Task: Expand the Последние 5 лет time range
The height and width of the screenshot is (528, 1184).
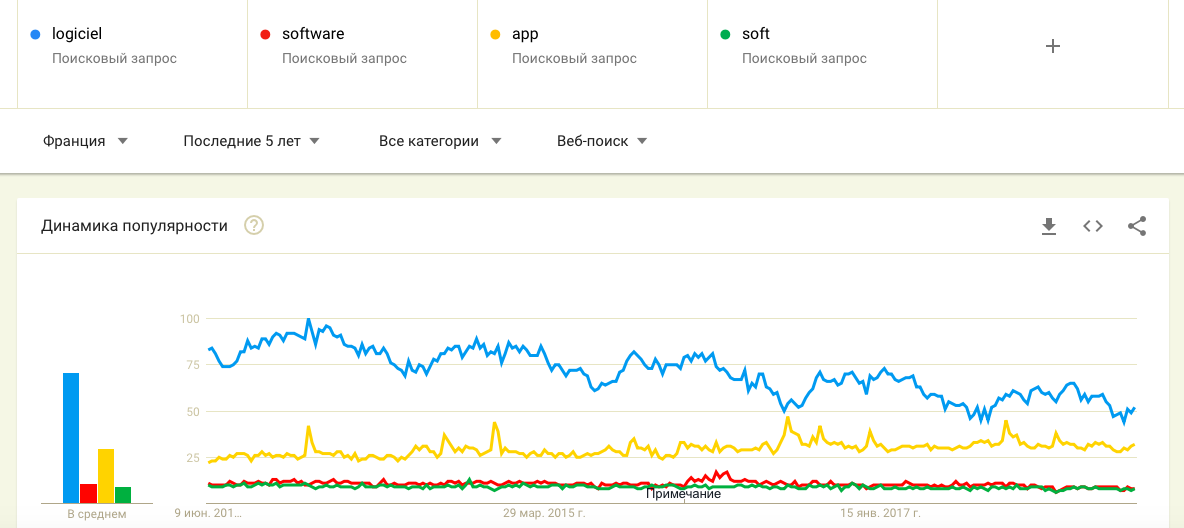Action: point(251,141)
